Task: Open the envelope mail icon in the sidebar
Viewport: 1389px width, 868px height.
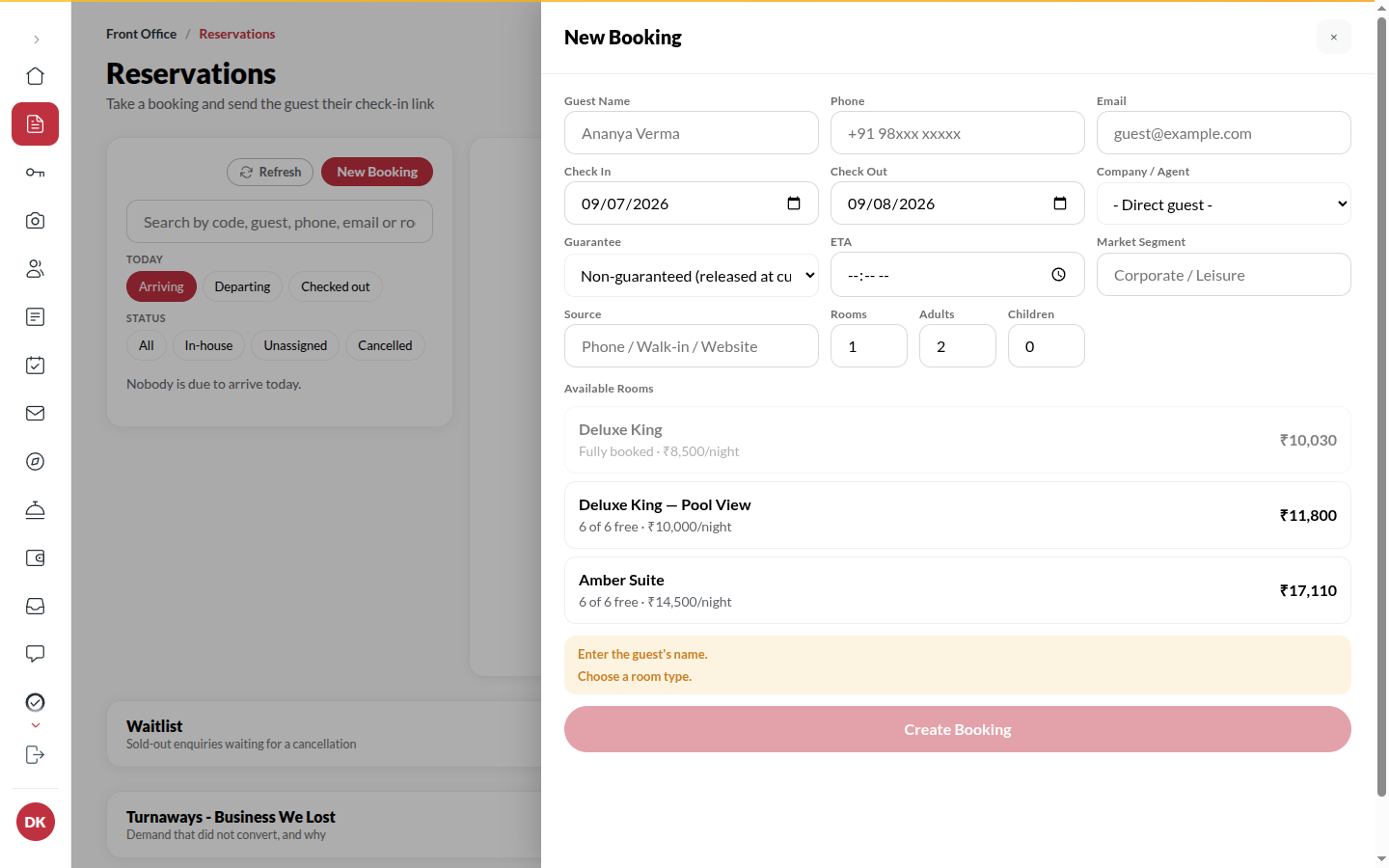Action: point(36,414)
